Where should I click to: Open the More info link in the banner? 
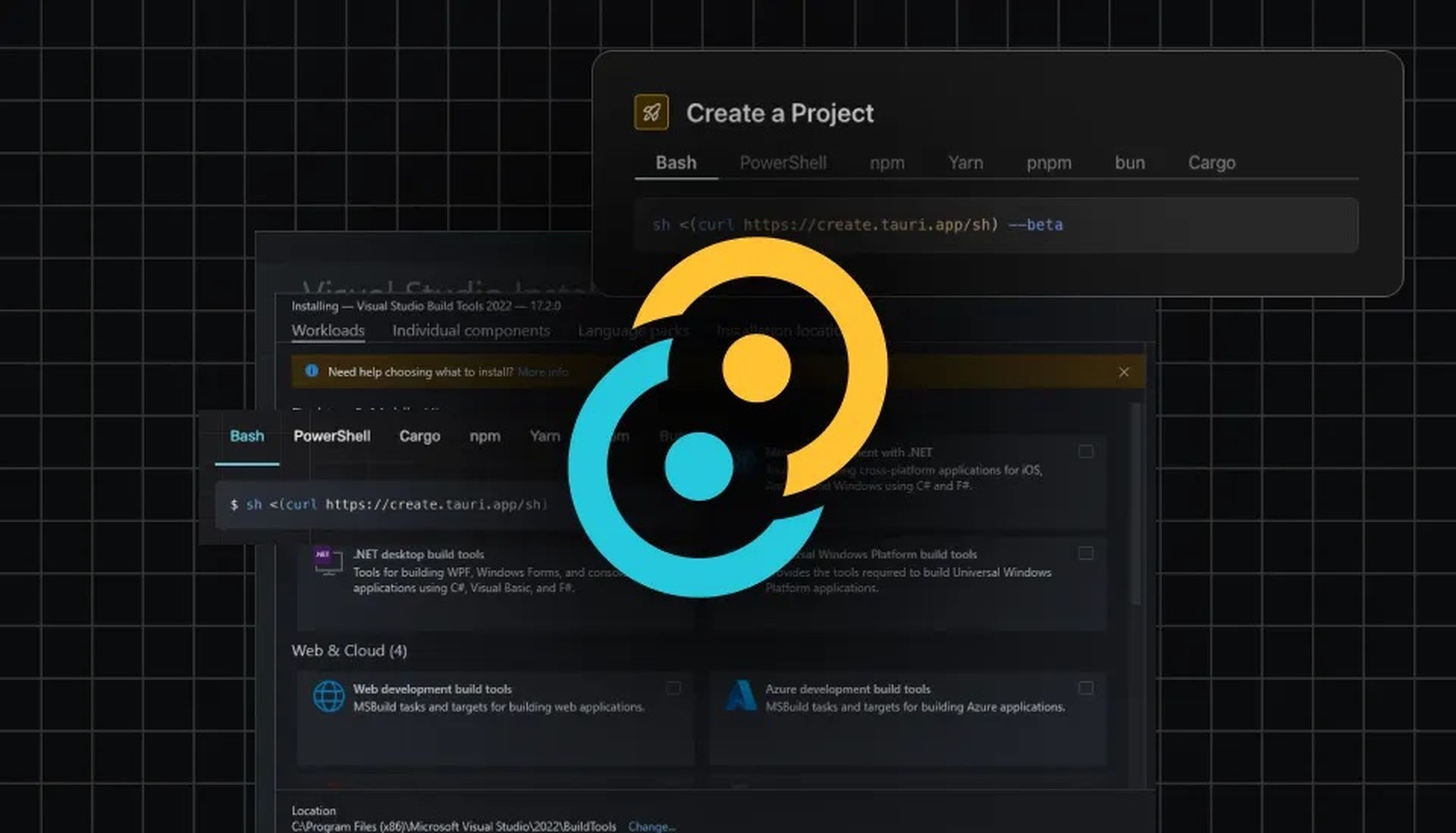click(543, 372)
